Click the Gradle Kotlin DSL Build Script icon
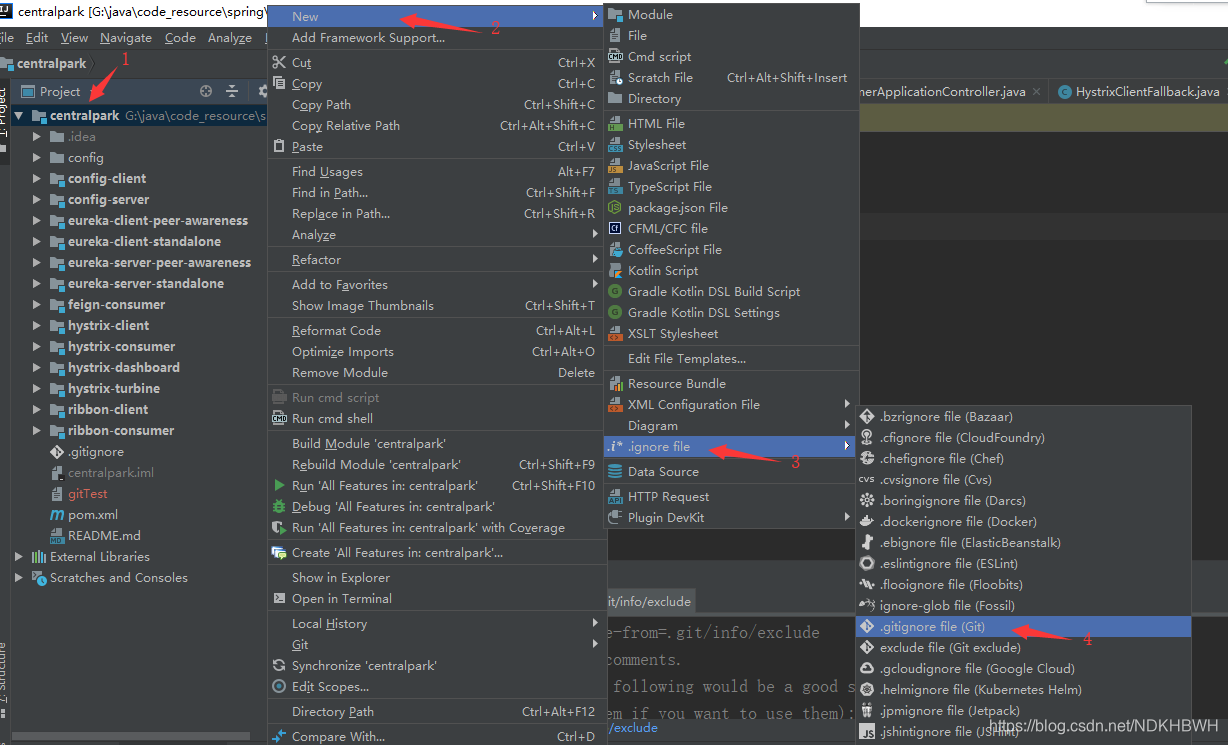 (x=615, y=291)
